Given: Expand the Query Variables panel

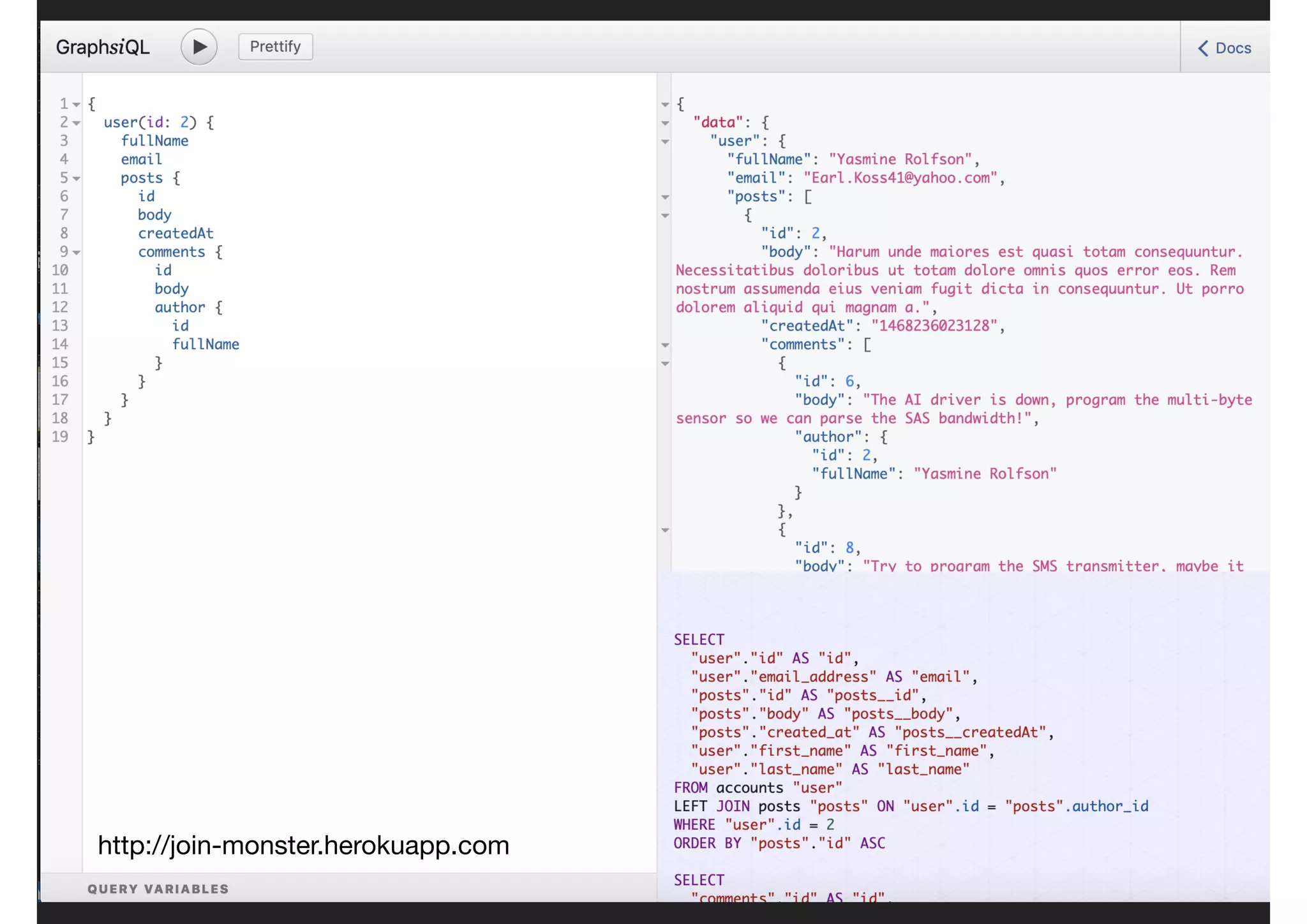Looking at the screenshot, I should coord(158,889).
